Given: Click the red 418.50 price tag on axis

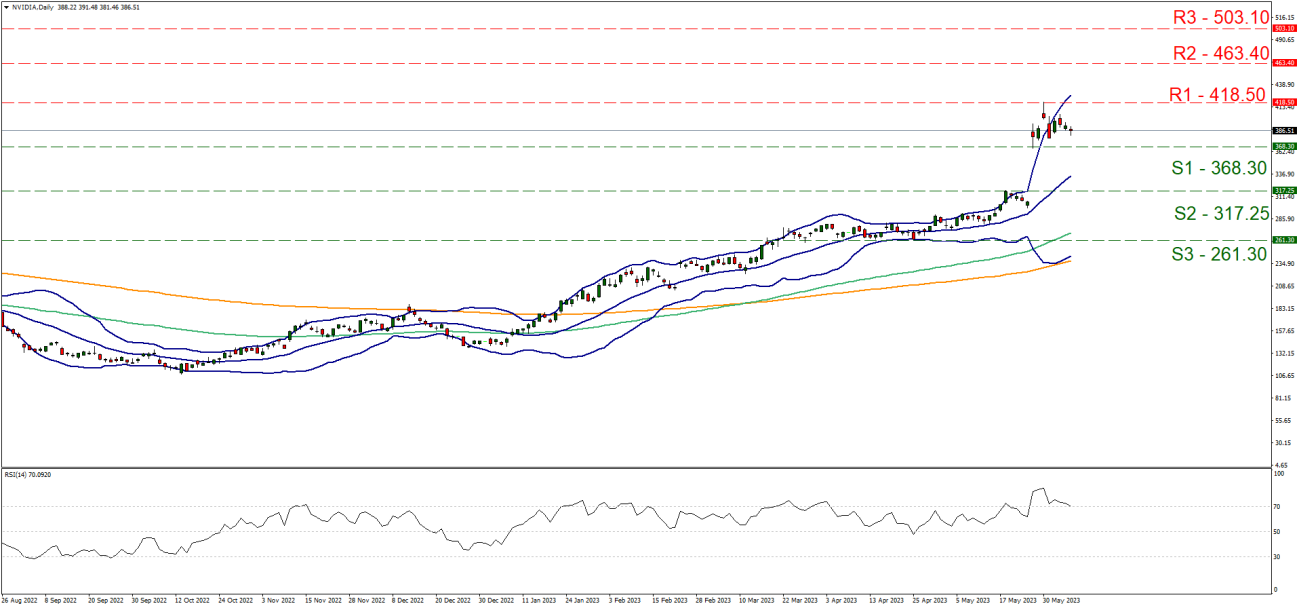Looking at the screenshot, I should pos(1285,102).
